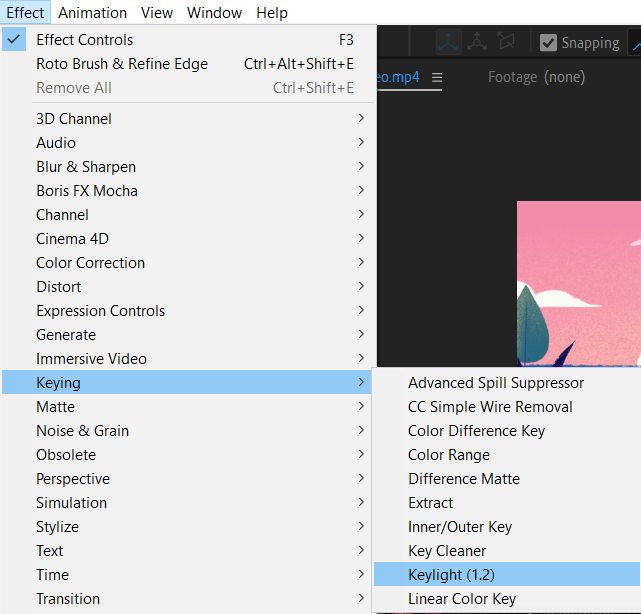Select the World Axis mode icon

point(477,42)
